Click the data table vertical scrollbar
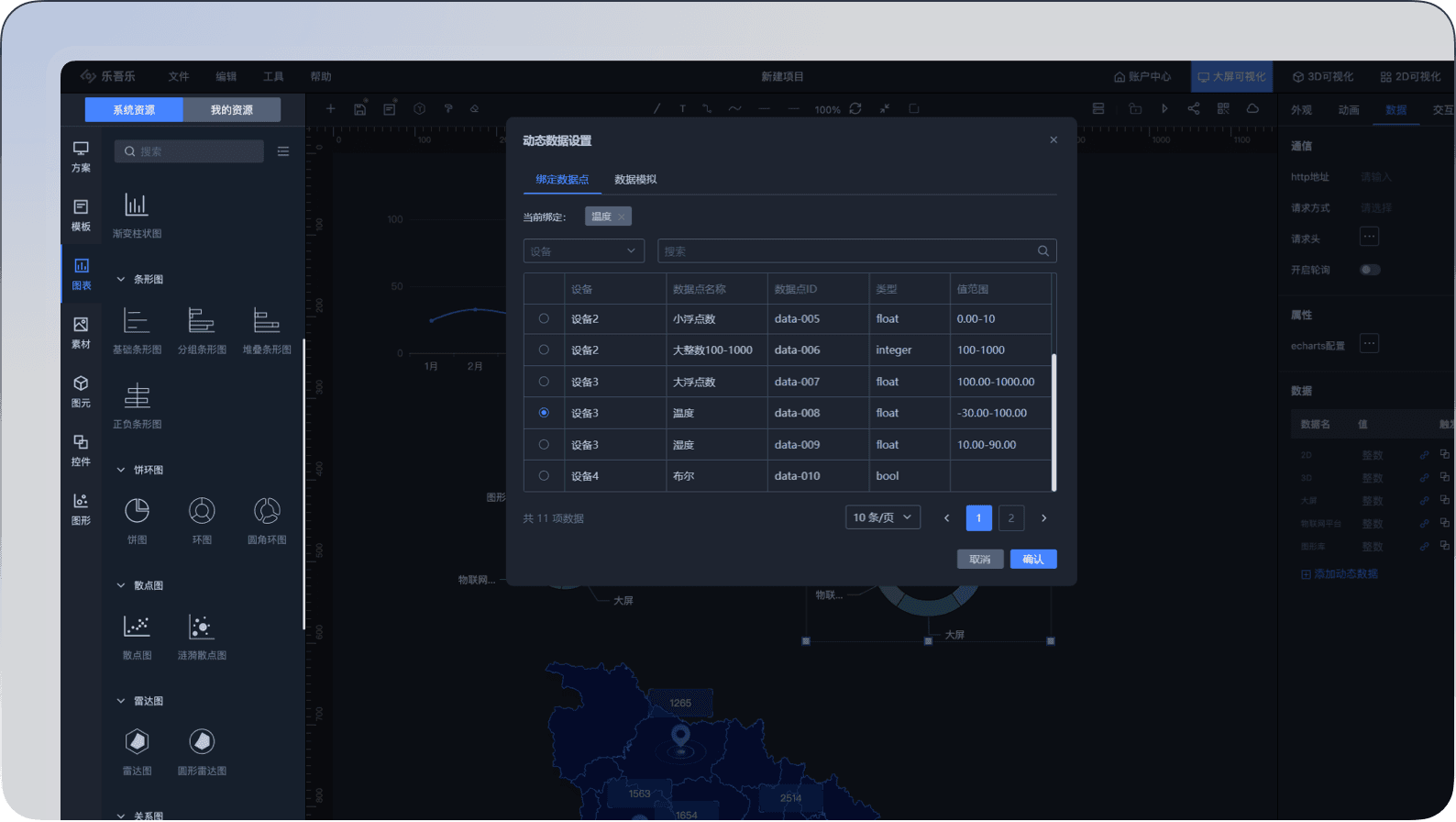 click(1053, 422)
